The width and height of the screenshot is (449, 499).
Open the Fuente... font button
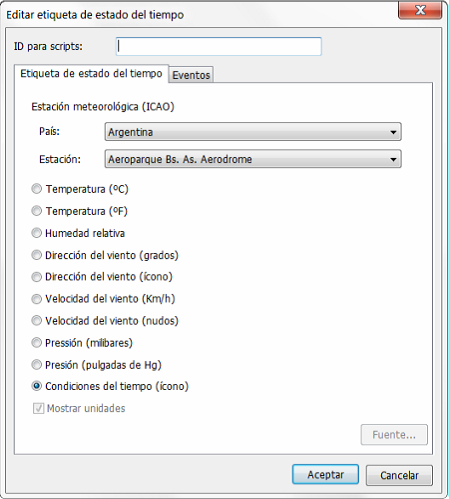click(x=394, y=435)
